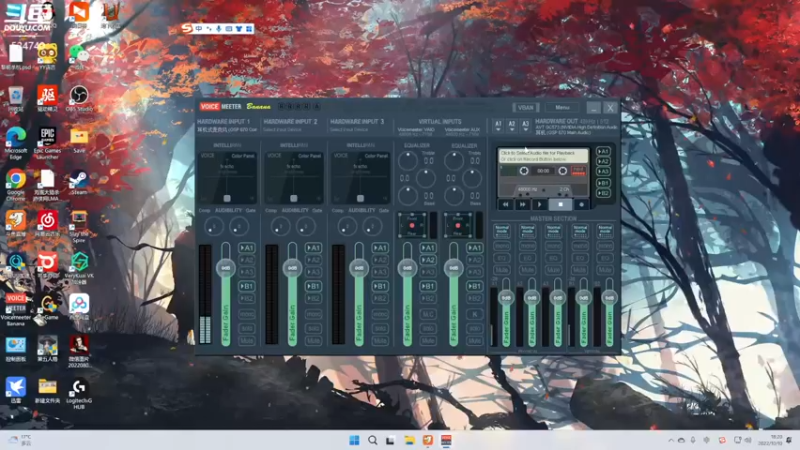This screenshot has height=450, width=800.
Task: Open A1 hardware out device selector
Action: 498,126
